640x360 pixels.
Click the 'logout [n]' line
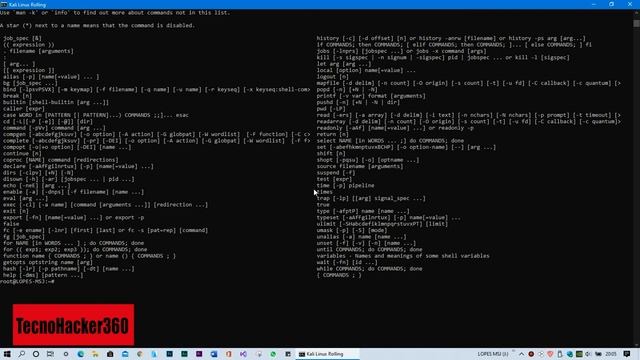[x=333, y=77]
